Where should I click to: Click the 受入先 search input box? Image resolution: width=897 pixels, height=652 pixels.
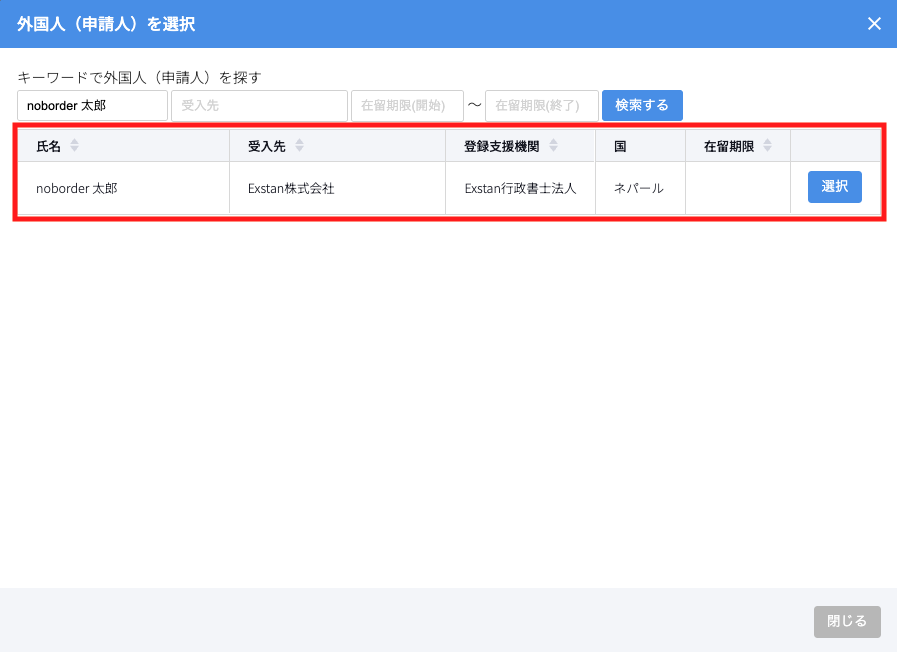click(x=259, y=105)
